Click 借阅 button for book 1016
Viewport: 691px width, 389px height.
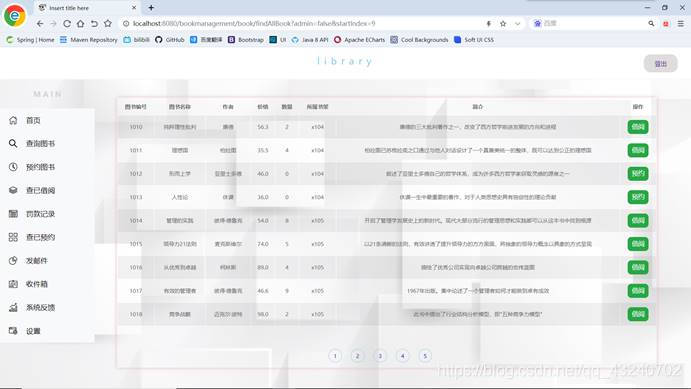click(x=638, y=267)
